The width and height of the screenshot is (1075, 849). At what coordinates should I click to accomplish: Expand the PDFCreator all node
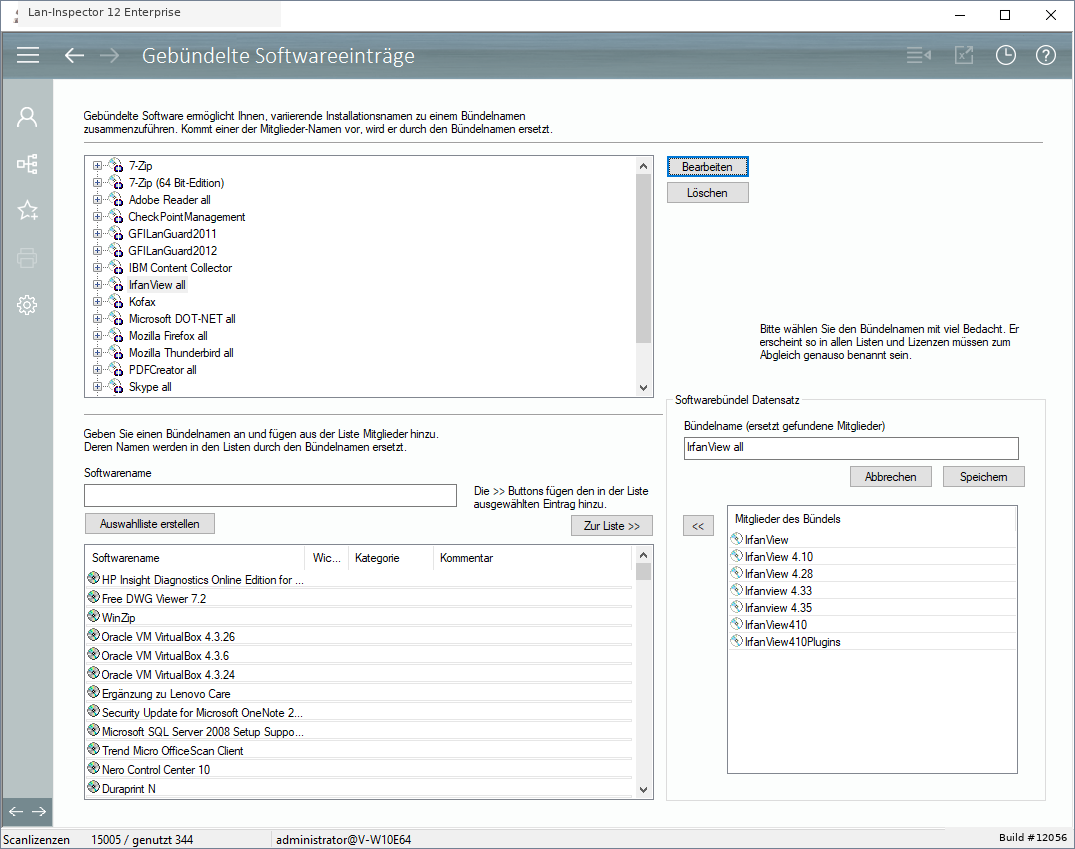click(97, 370)
